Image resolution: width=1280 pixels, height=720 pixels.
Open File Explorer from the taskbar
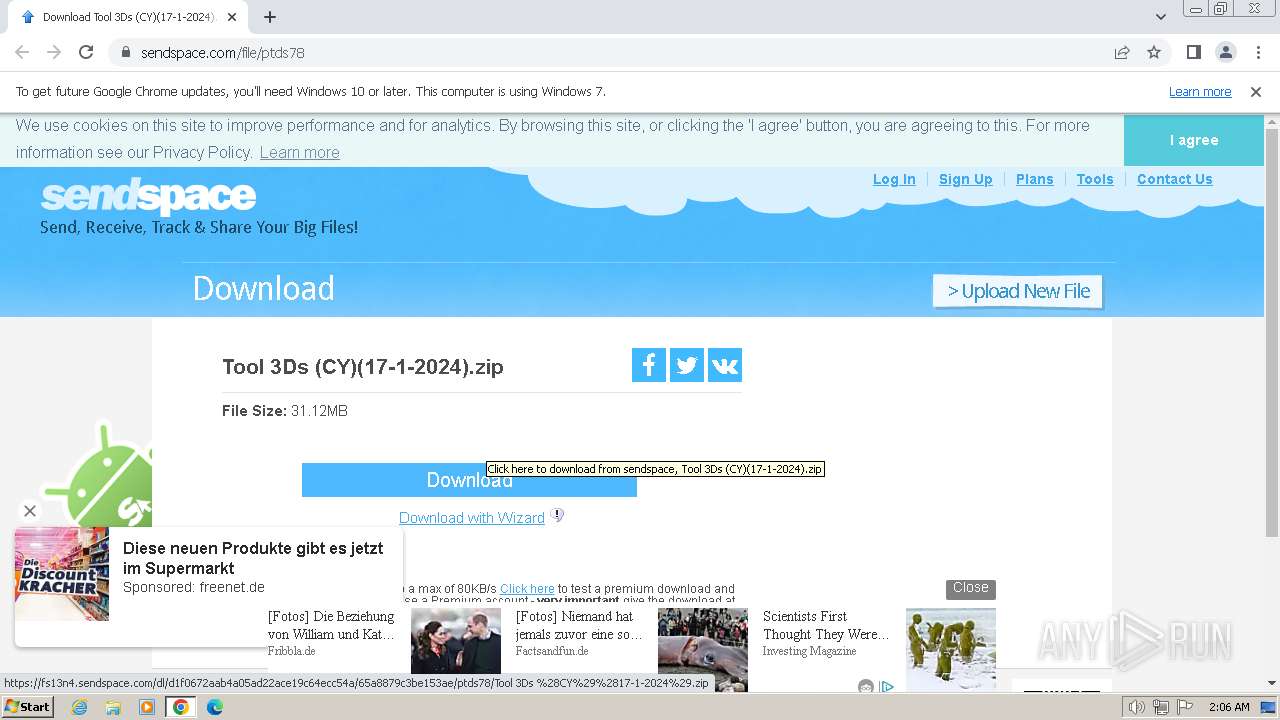point(113,707)
